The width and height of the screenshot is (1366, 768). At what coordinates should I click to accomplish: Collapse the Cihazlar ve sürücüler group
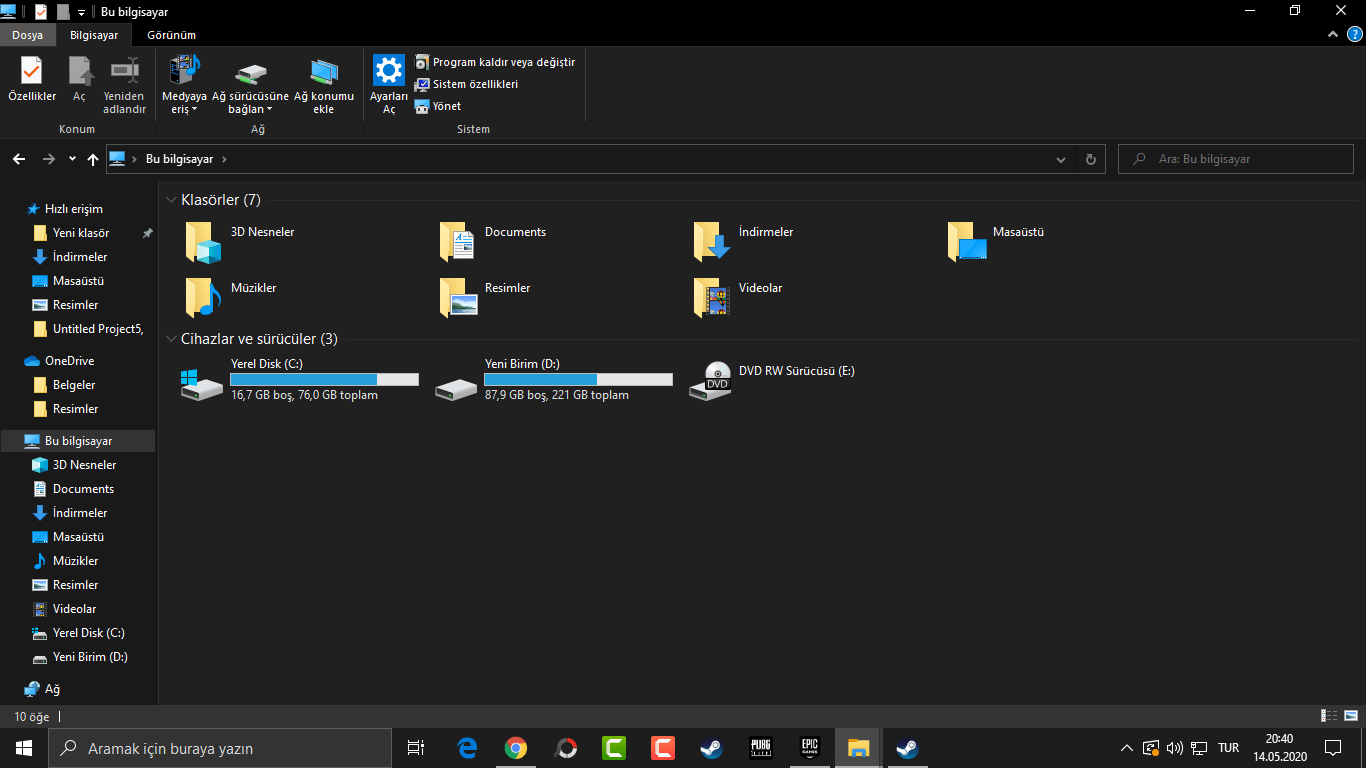(x=172, y=339)
